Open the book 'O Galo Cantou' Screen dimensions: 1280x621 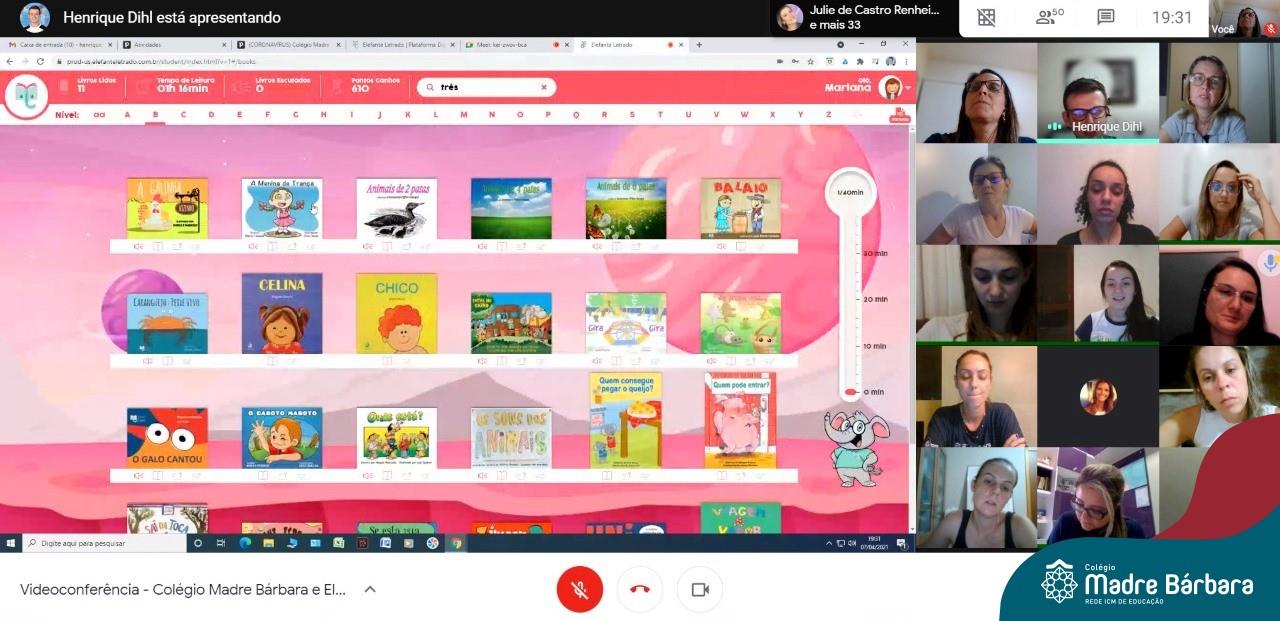pos(167,438)
